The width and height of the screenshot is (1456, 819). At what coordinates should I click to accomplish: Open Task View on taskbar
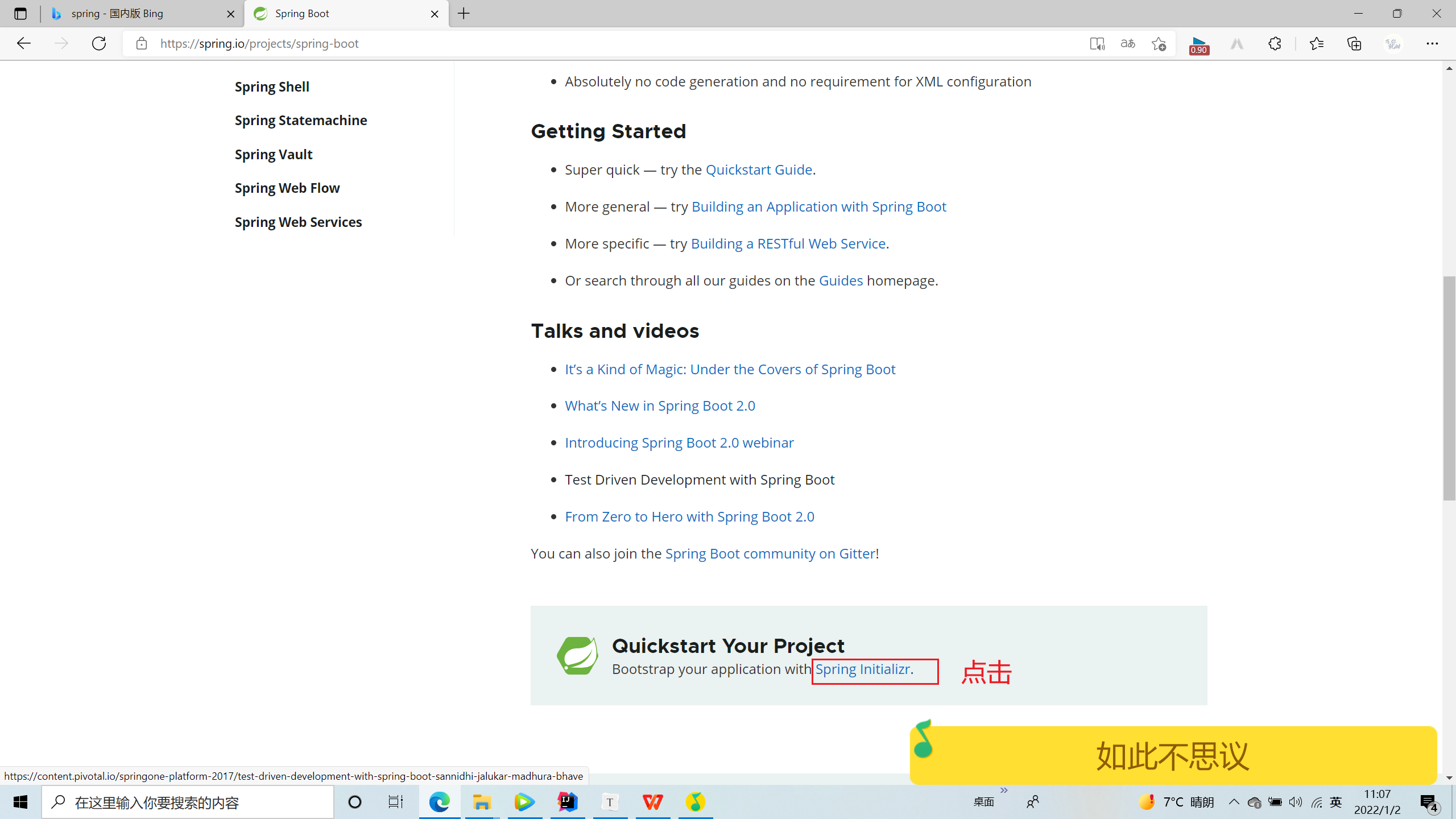coord(396,802)
